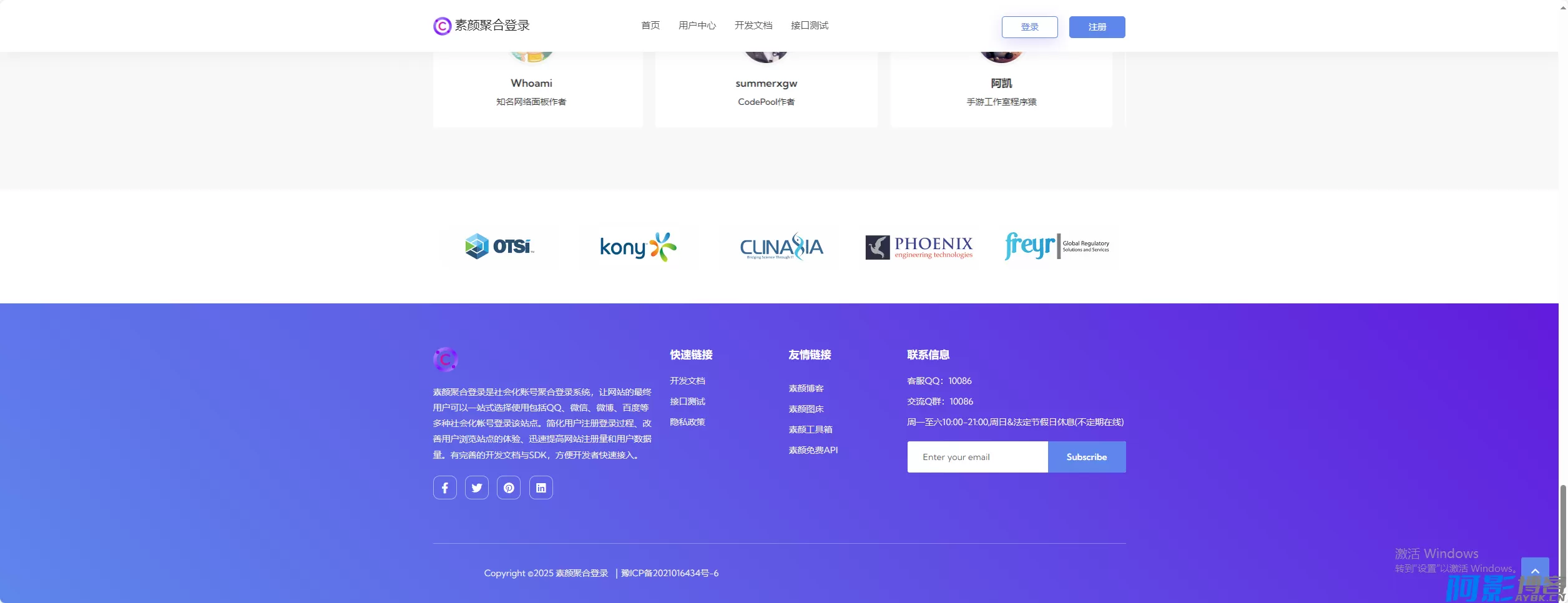The width and height of the screenshot is (1568, 603).
Task: Select 接口测试 in the top navigation
Action: pyautogui.click(x=809, y=26)
